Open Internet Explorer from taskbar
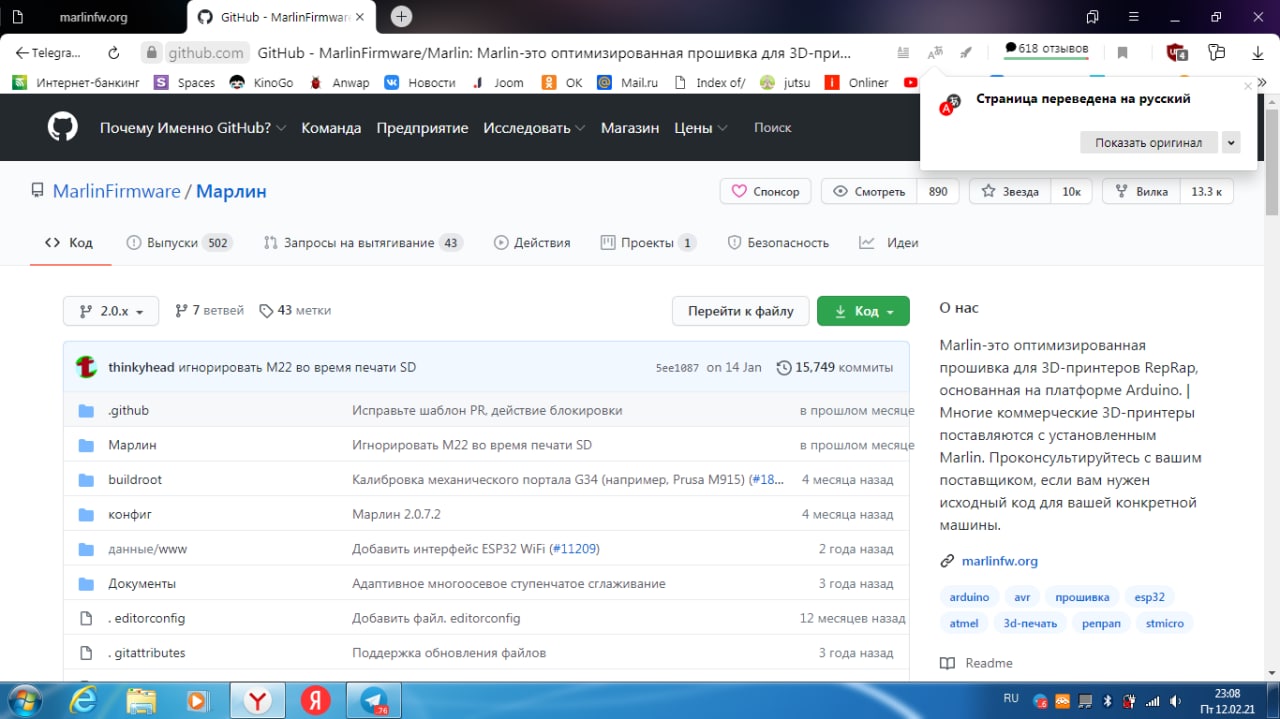Image resolution: width=1280 pixels, height=719 pixels. click(84, 700)
